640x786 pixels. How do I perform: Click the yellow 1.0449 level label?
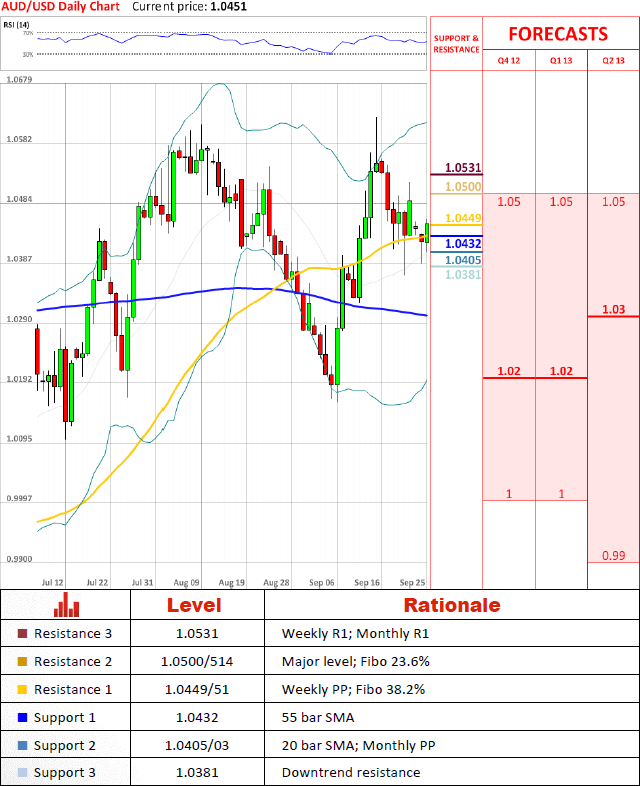click(463, 218)
